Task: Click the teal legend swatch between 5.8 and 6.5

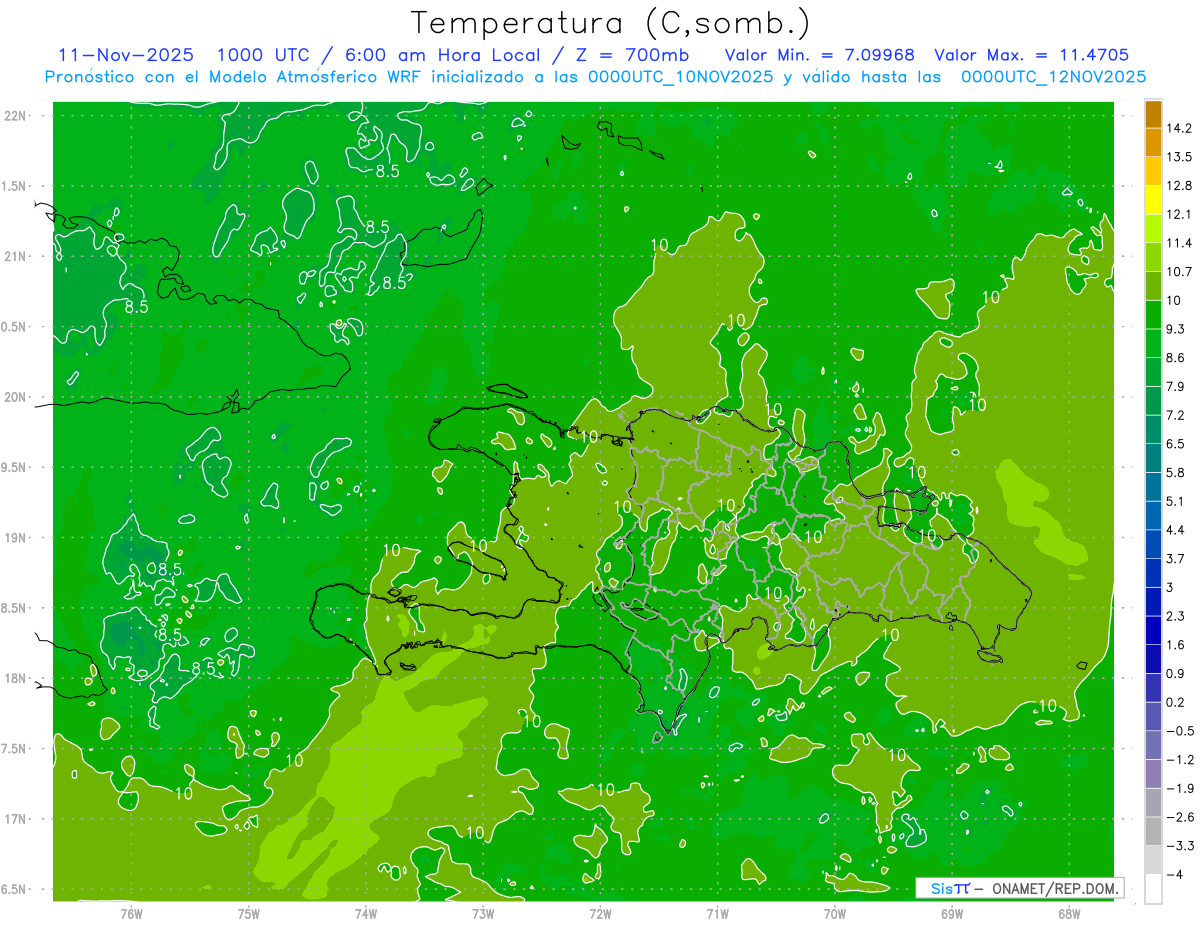Action: 1153,458
